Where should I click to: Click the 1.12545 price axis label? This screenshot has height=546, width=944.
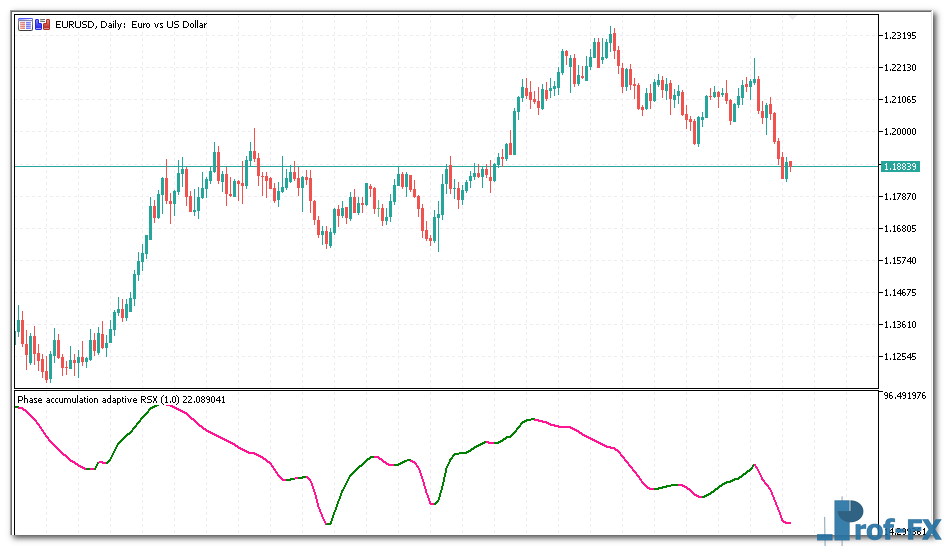(x=901, y=356)
